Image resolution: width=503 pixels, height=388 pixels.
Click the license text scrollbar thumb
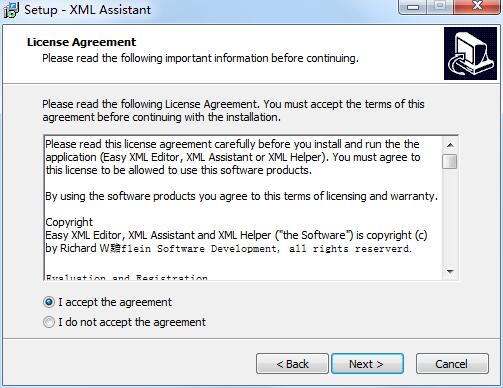[450, 162]
